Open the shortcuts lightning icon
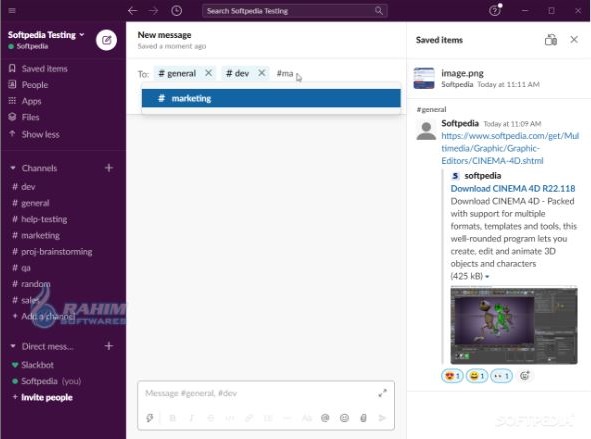Image resolution: width=591 pixels, height=439 pixels. tap(150, 418)
